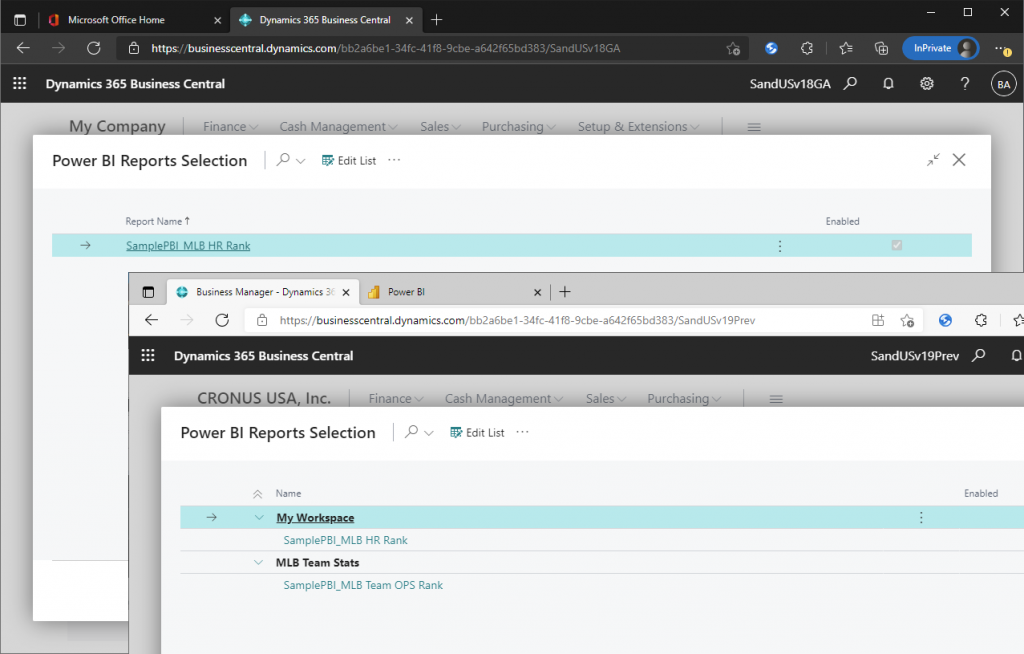The height and width of the screenshot is (654, 1024).
Task: Click search icon in back Reports Selection
Action: 283,160
